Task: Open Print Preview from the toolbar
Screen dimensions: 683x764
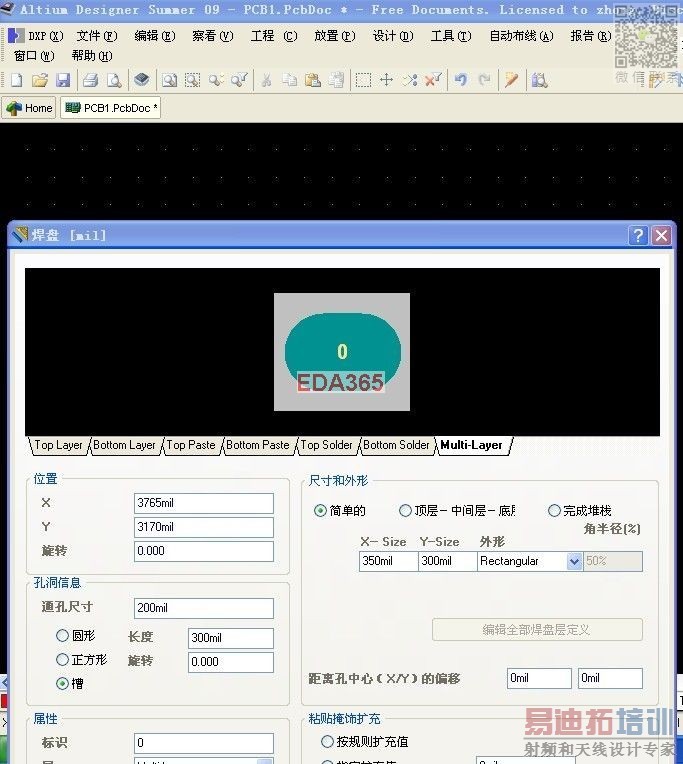Action: tap(114, 80)
